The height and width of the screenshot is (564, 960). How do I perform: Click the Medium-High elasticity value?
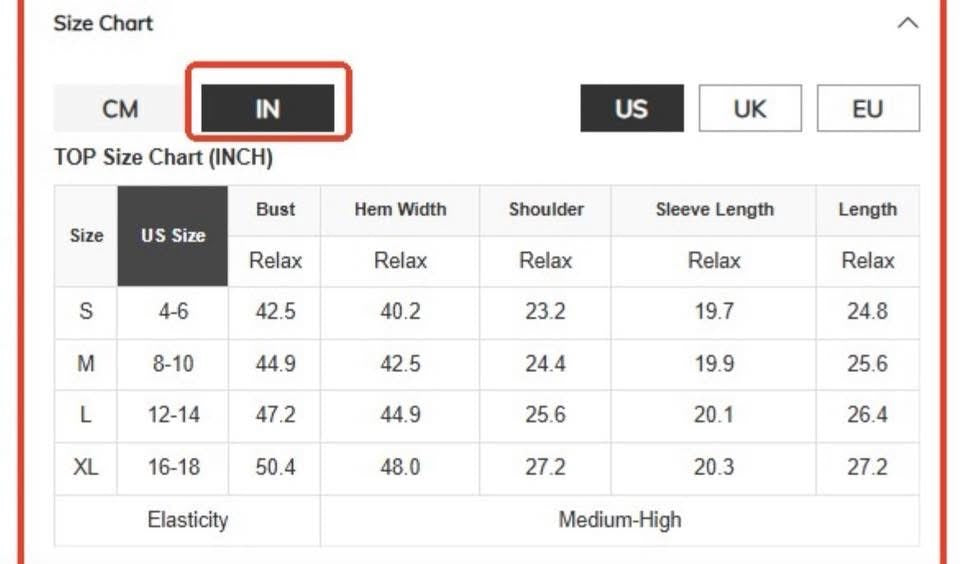[x=619, y=520]
